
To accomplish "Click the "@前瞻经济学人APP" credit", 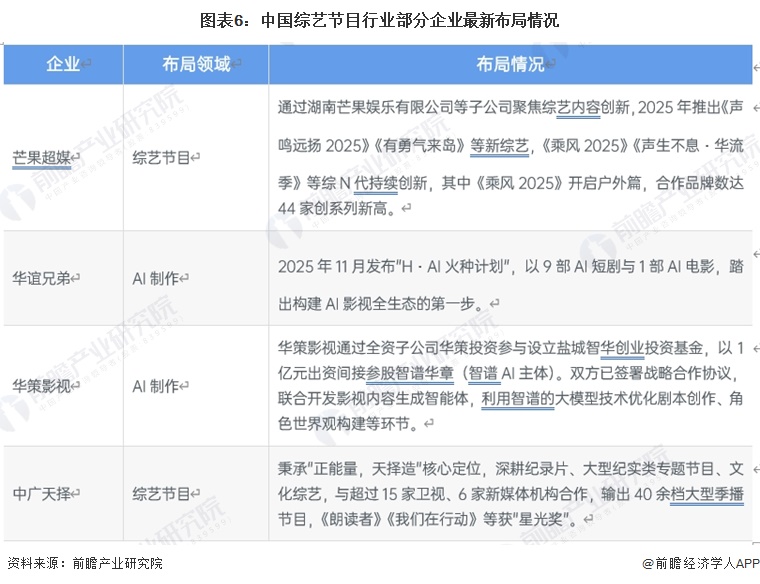I will (701, 563).
